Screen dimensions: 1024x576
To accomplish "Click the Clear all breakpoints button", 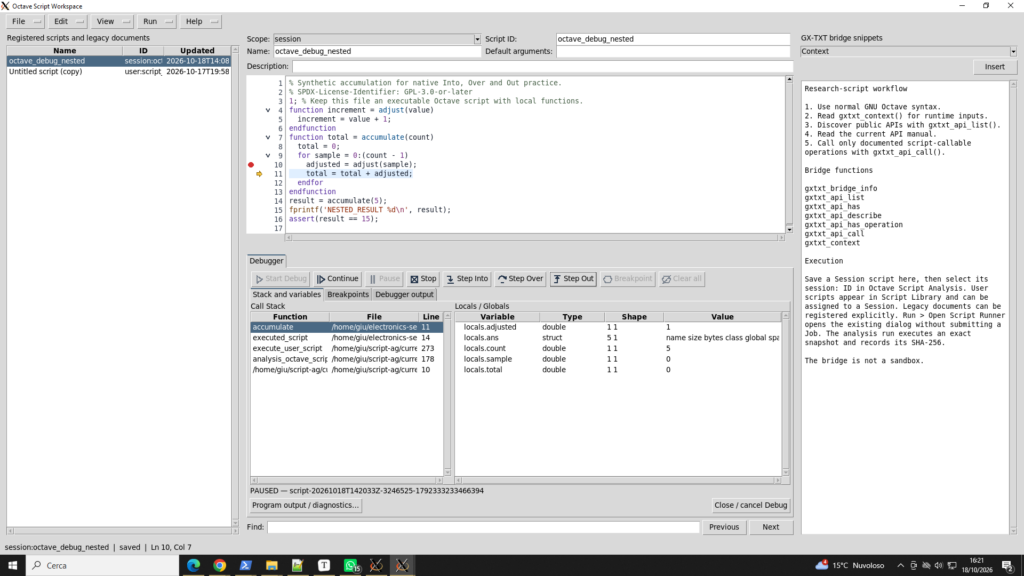I will coord(681,279).
